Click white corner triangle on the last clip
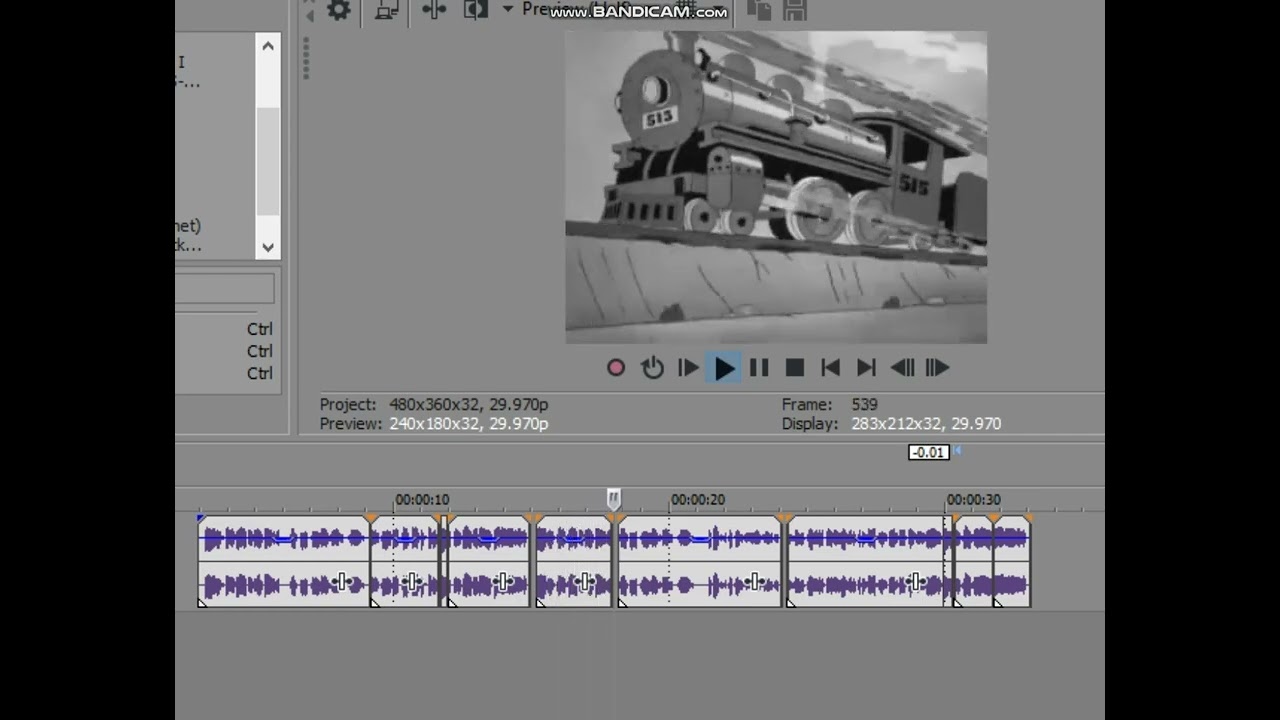Screen dimensions: 1280x720 pyautogui.click(x=998, y=602)
